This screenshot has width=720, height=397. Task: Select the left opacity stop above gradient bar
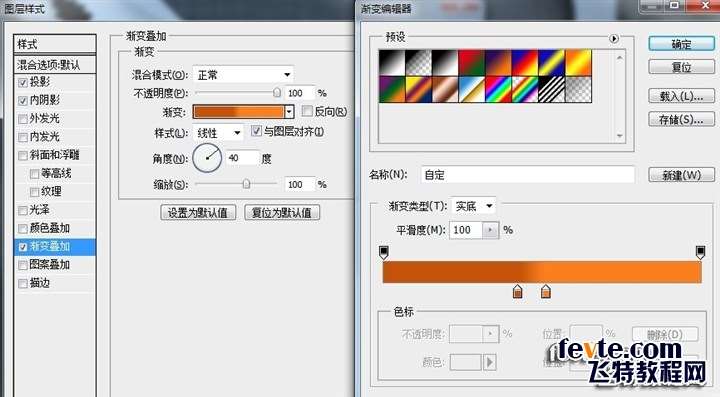(x=384, y=252)
